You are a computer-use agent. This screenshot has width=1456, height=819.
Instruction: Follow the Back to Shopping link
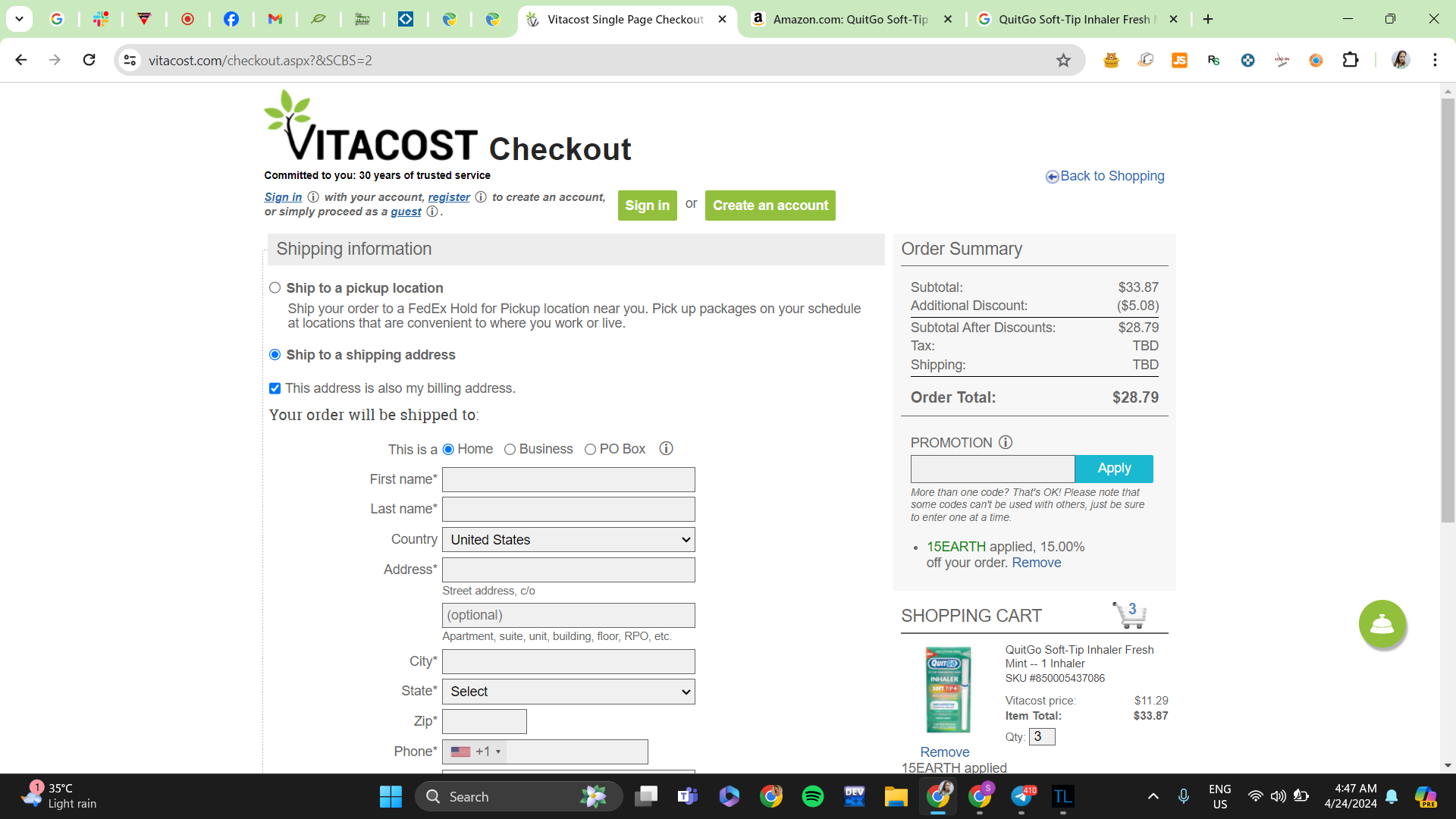pyautogui.click(x=1112, y=176)
